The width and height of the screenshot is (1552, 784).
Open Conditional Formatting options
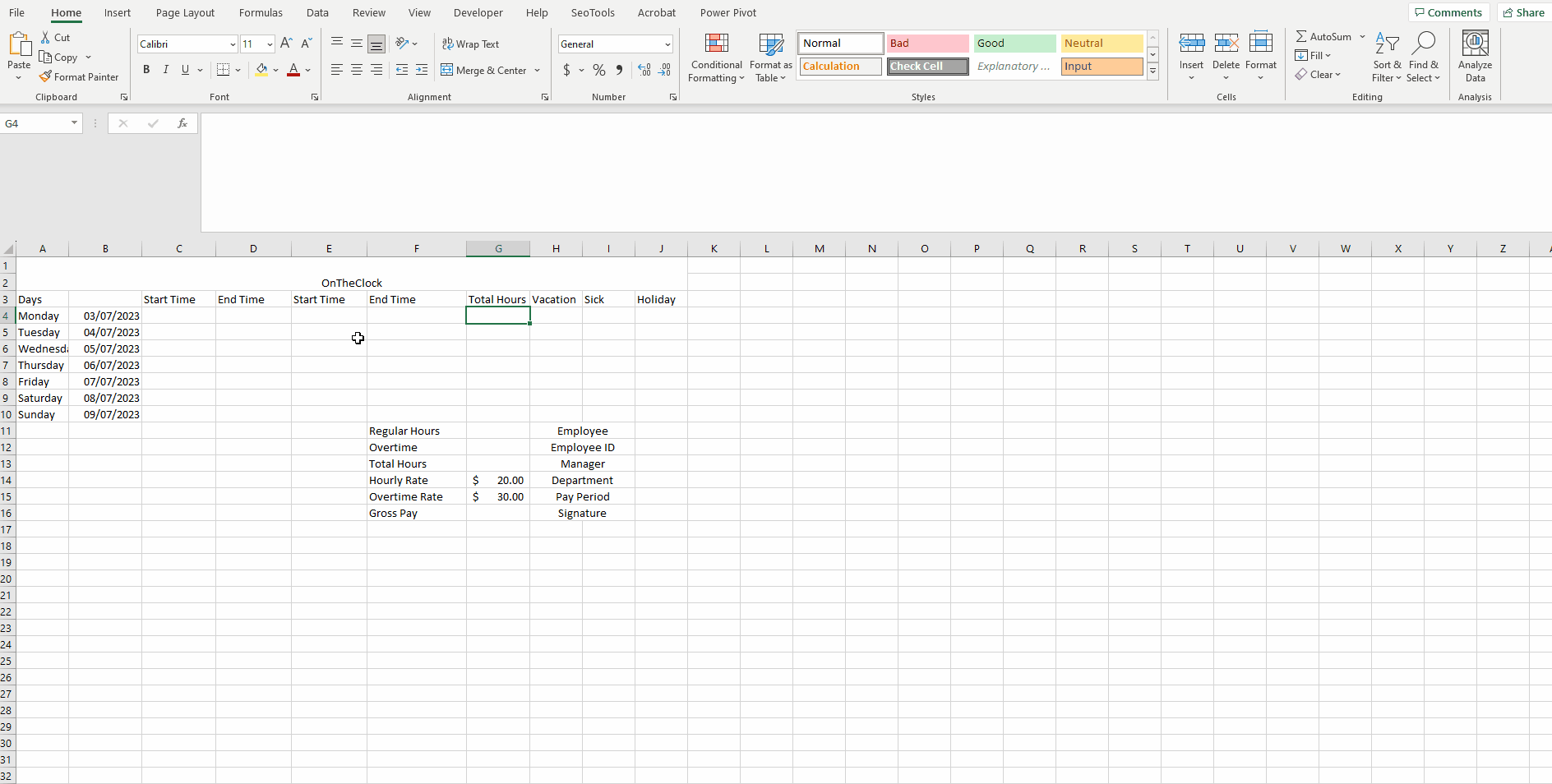click(x=715, y=58)
